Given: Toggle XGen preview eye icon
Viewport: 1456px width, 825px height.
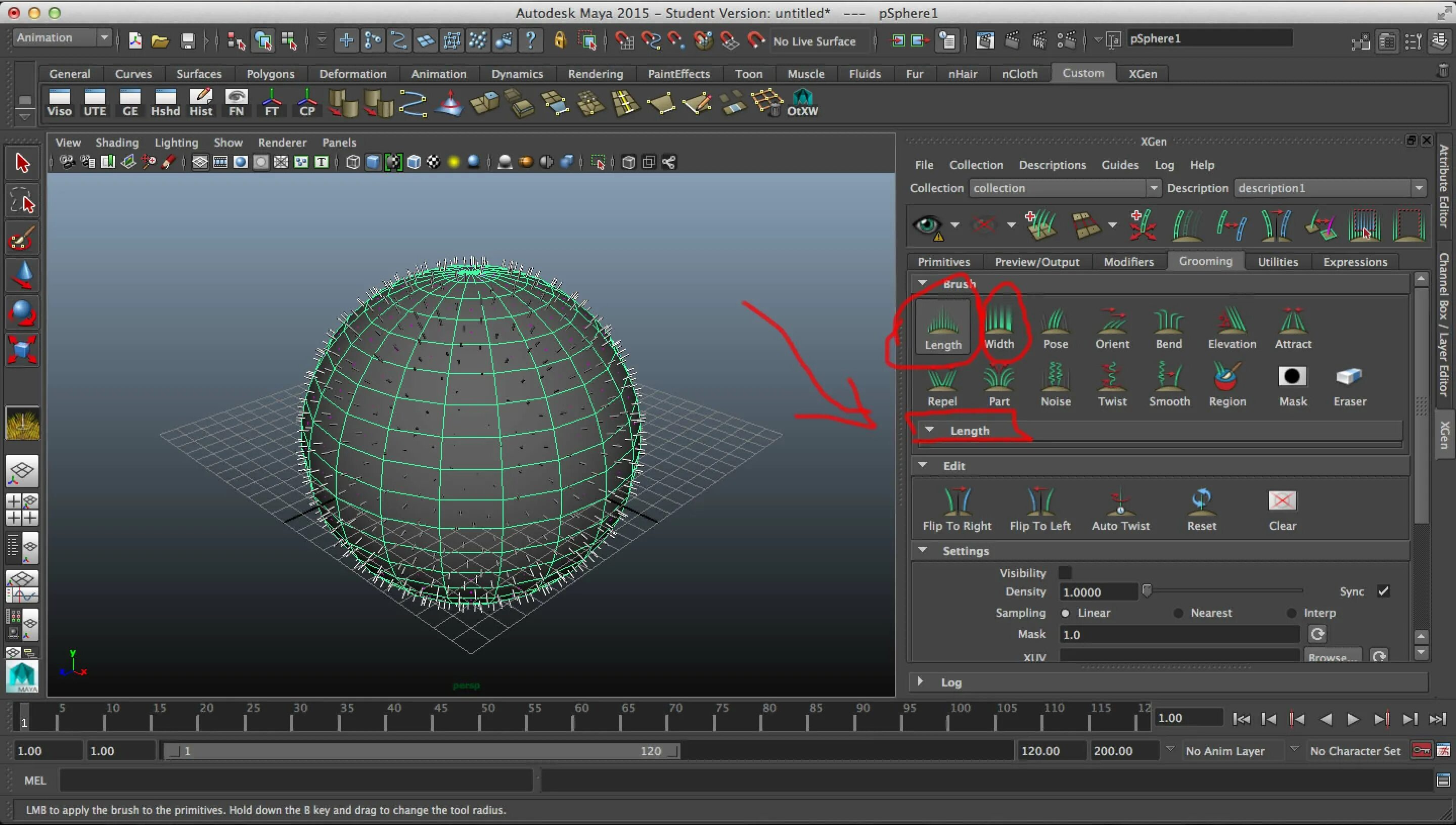Looking at the screenshot, I should 928,225.
